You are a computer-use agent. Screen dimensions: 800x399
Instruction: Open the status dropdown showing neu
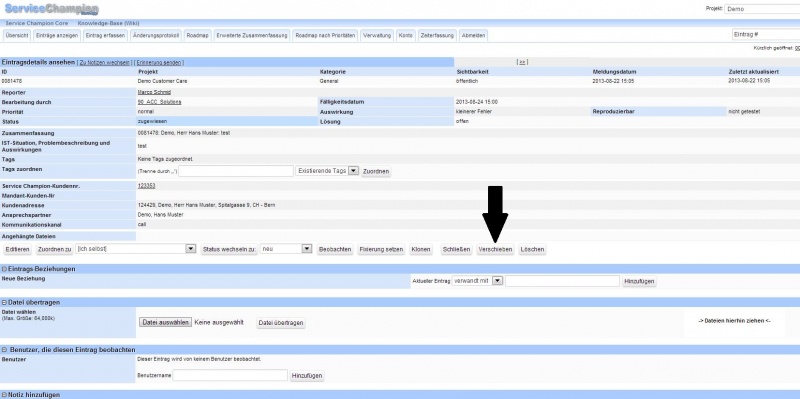pos(286,249)
